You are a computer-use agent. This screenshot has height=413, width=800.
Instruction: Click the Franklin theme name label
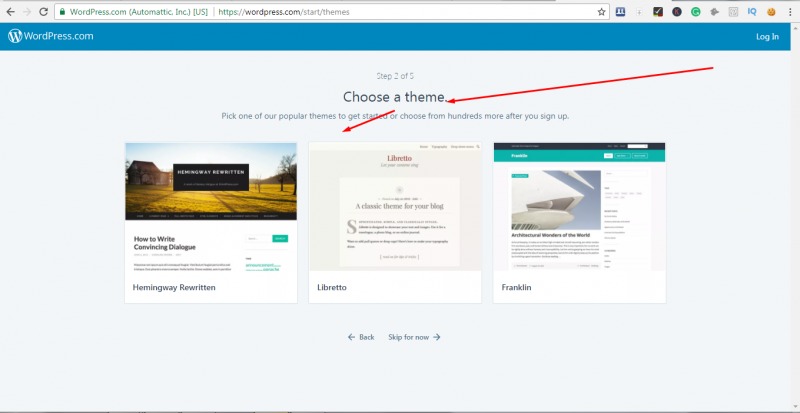point(516,287)
